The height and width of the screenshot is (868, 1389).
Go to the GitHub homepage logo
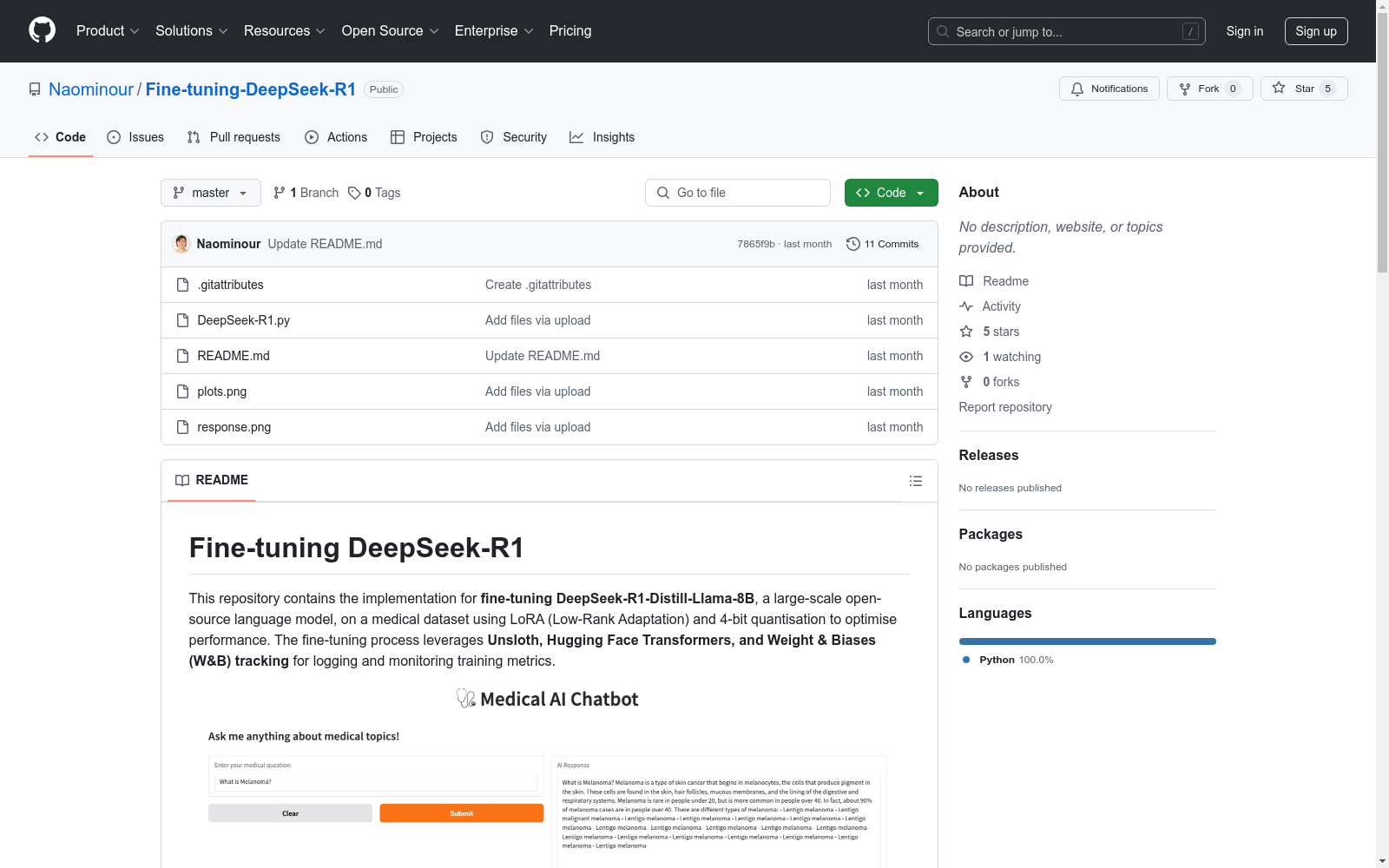[42, 30]
